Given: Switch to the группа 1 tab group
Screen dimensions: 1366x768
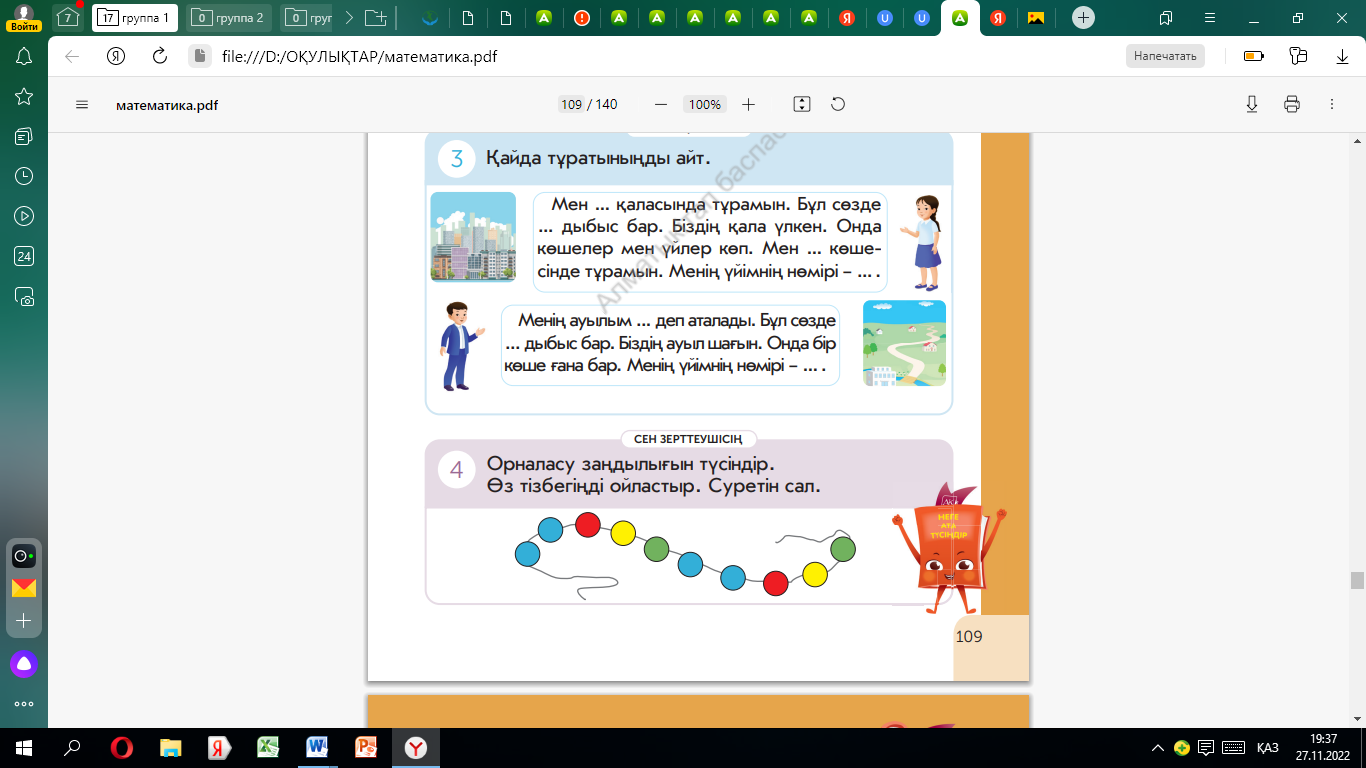Looking at the screenshot, I should click(x=135, y=17).
